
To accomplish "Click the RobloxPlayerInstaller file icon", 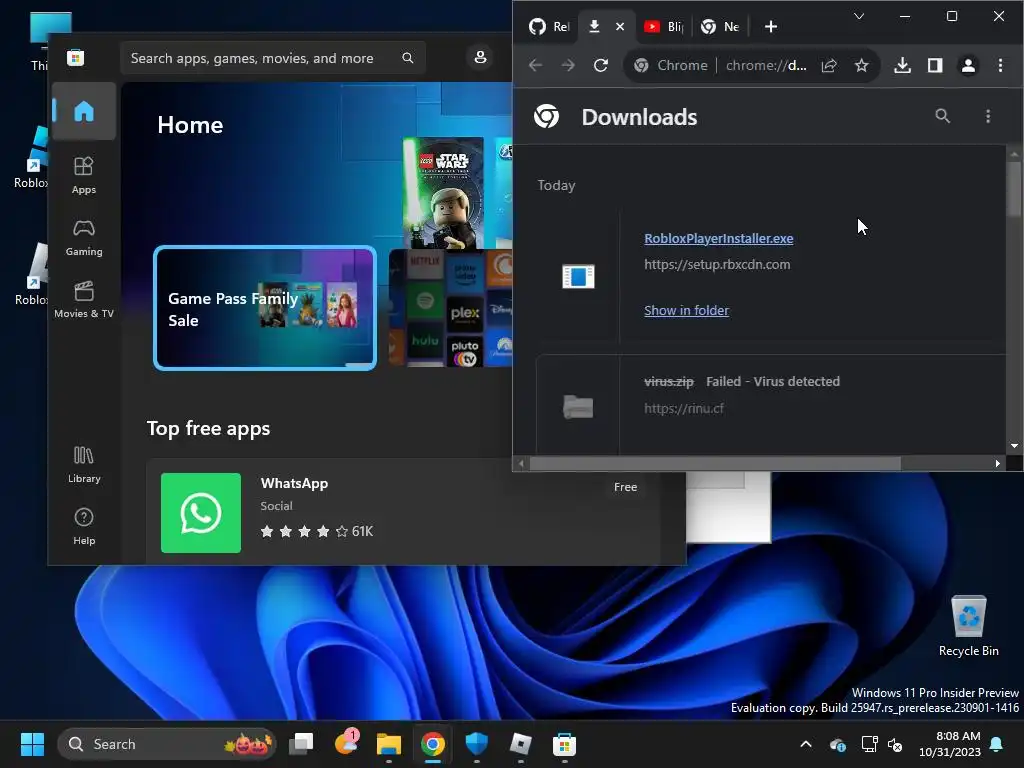I will click(x=579, y=276).
